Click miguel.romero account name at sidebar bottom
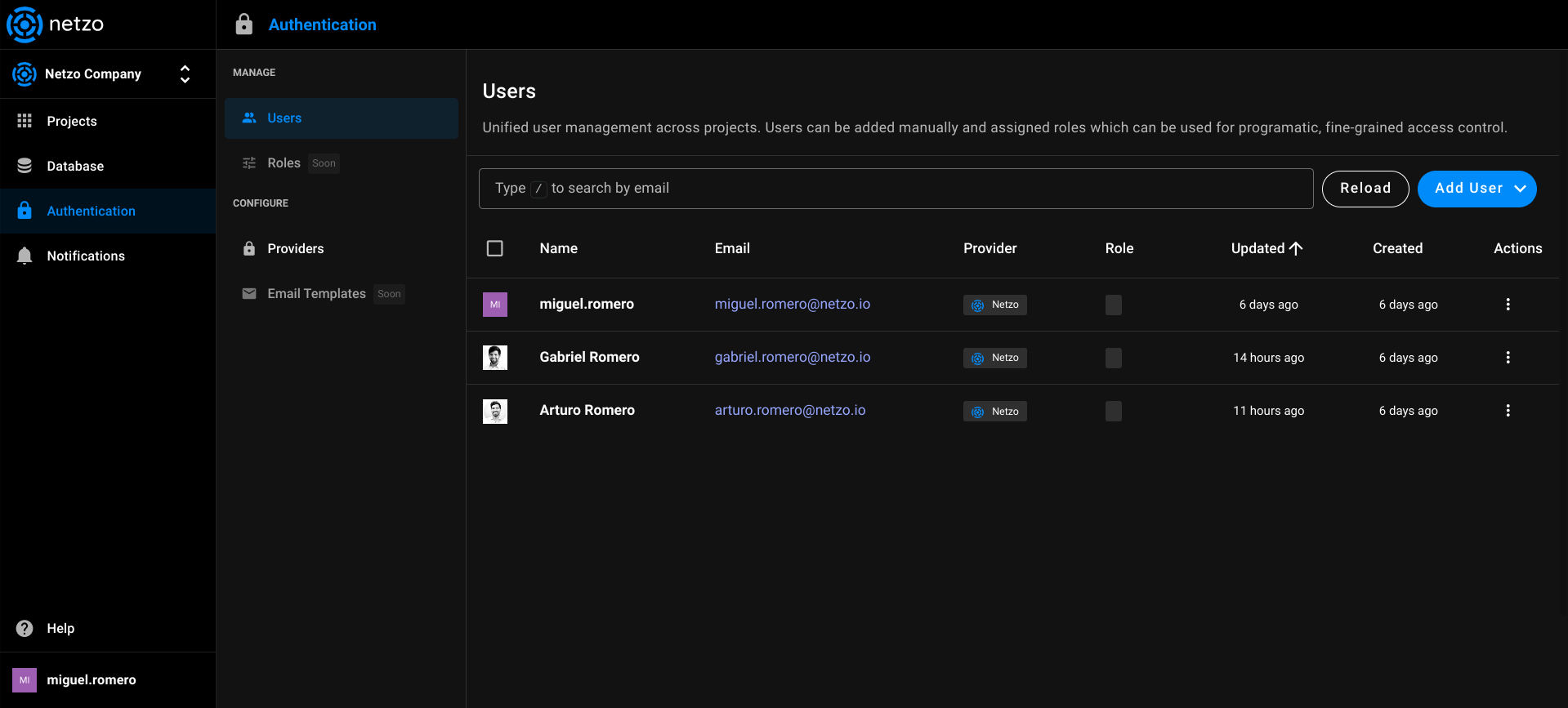The height and width of the screenshot is (708, 1568). tap(92, 679)
